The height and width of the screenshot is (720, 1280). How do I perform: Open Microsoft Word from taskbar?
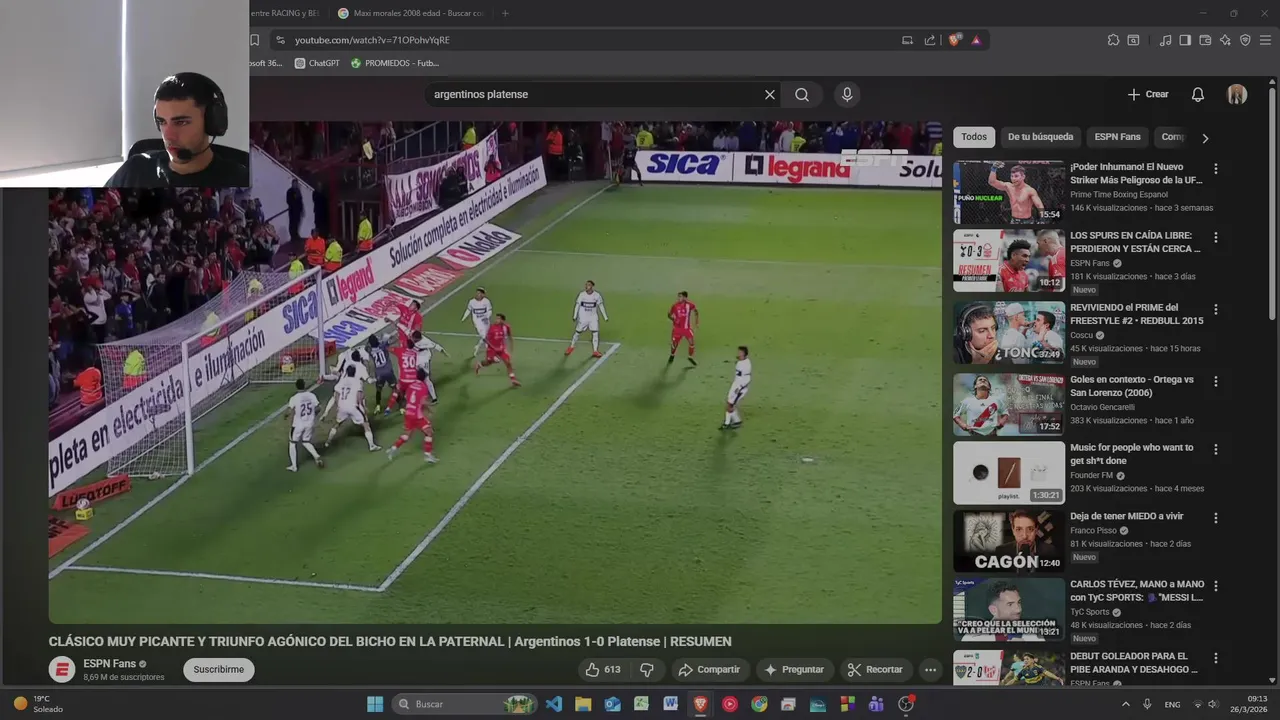pyautogui.click(x=670, y=704)
